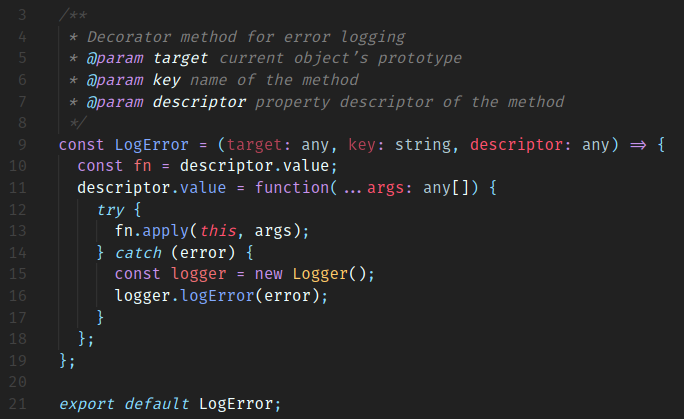The image size is (684, 419).
Task: Click the 'logError' method call on line 16
Action: (x=217, y=296)
